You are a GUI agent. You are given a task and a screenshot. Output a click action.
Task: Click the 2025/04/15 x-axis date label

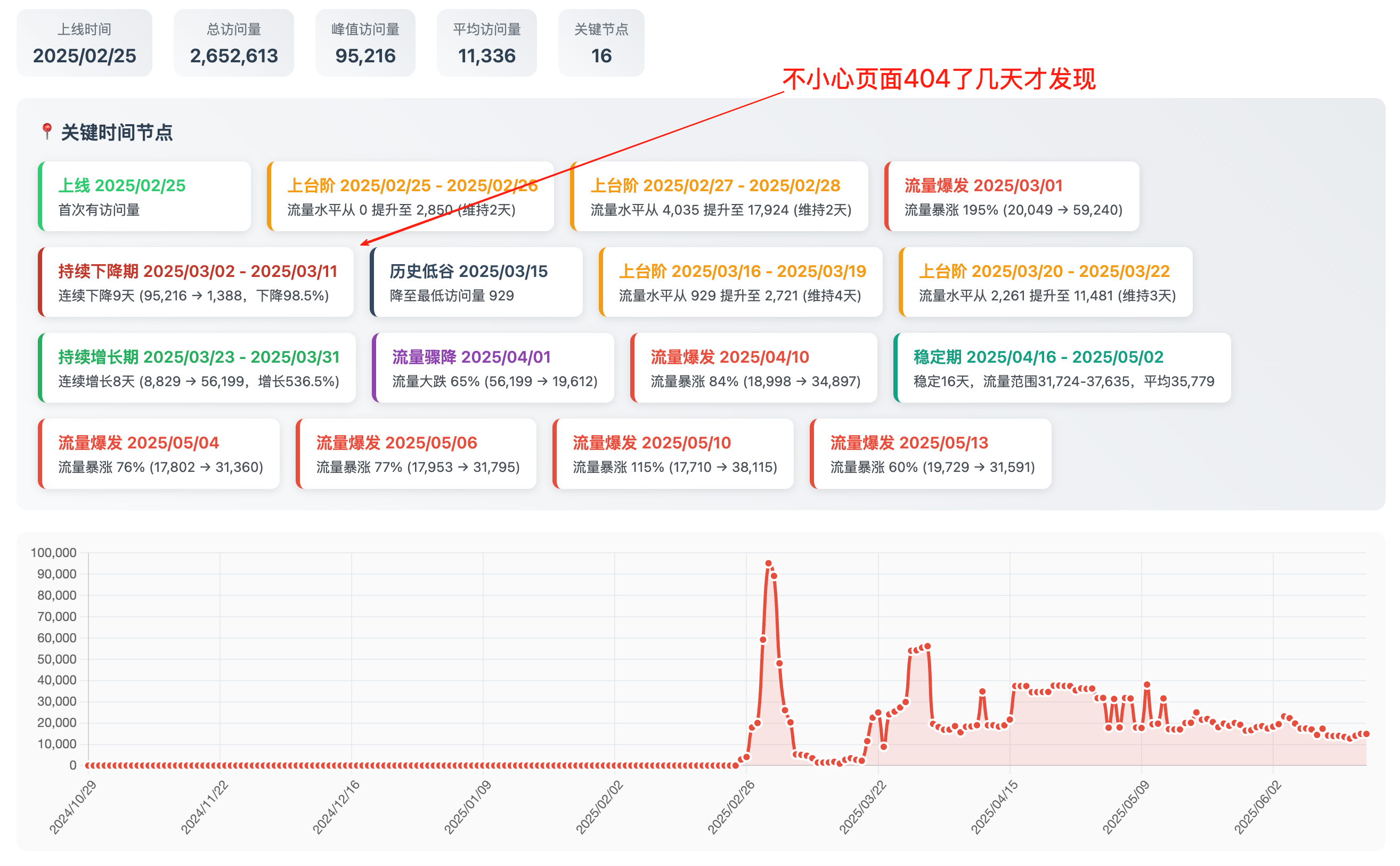tap(994, 807)
